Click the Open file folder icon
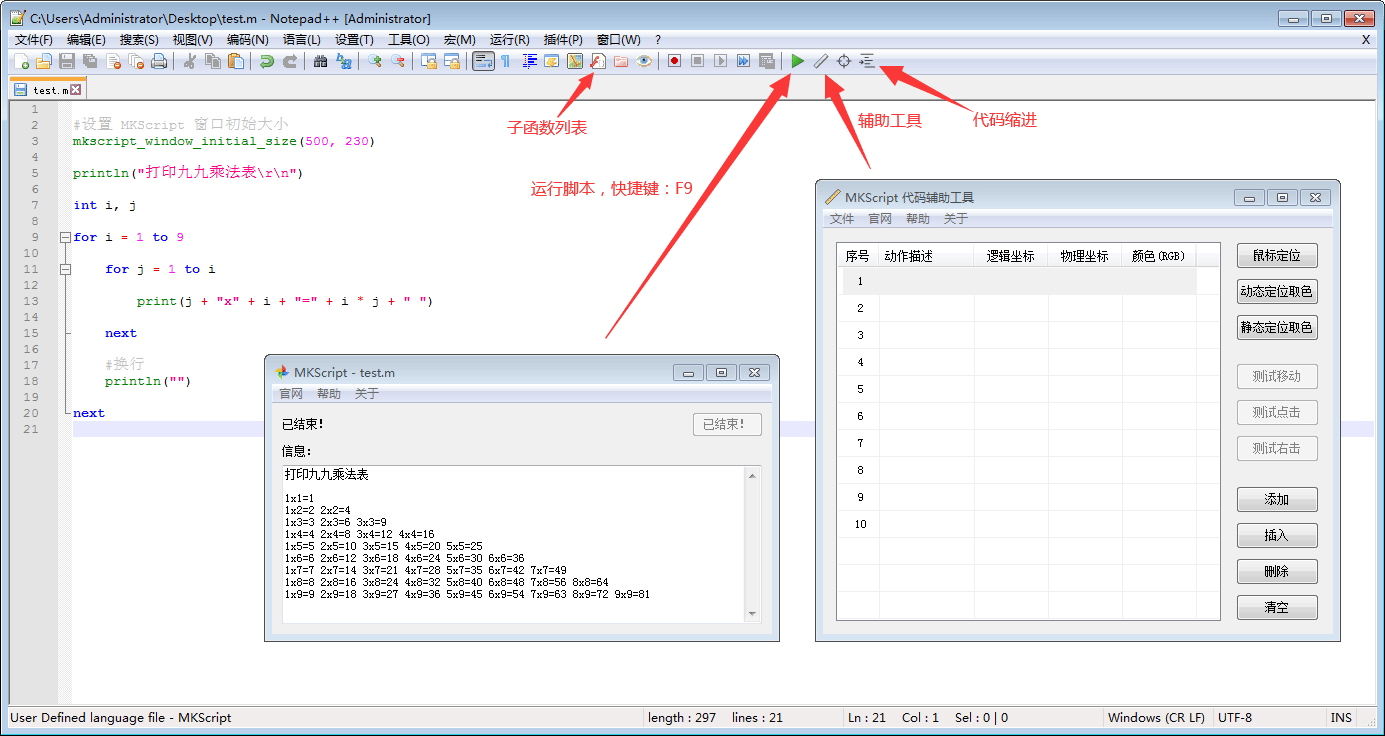The image size is (1385, 736). tap(44, 61)
